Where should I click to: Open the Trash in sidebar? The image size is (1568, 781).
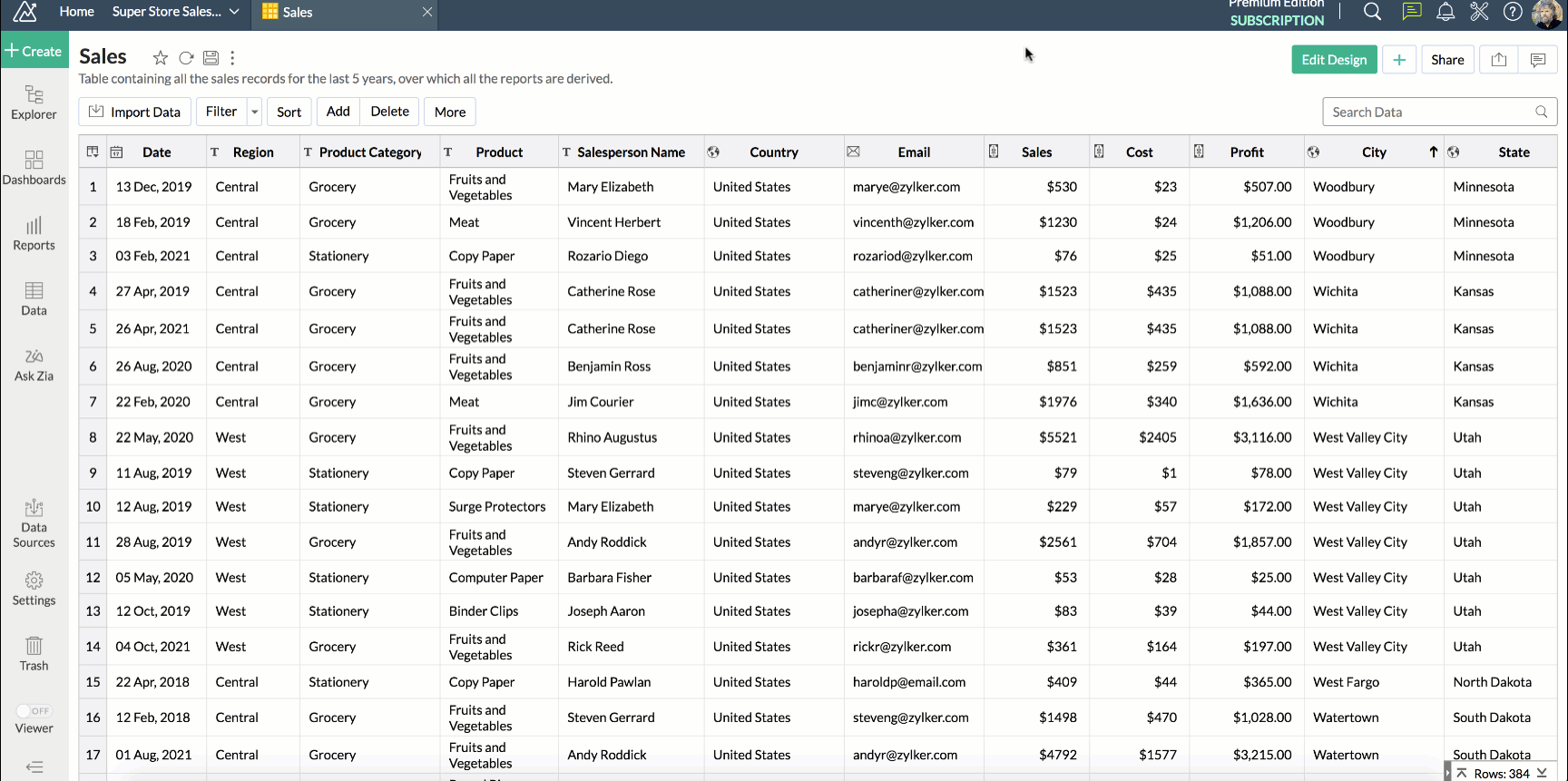click(34, 654)
